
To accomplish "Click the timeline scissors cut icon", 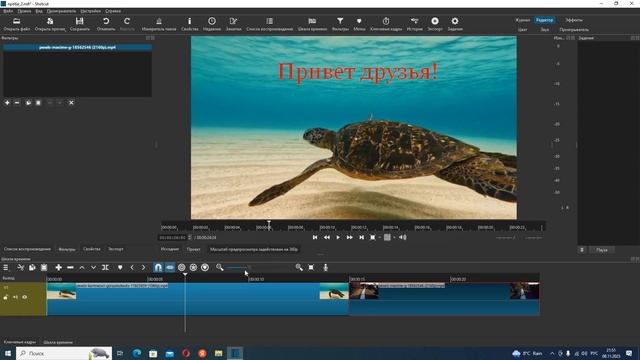I will pos(20,267).
